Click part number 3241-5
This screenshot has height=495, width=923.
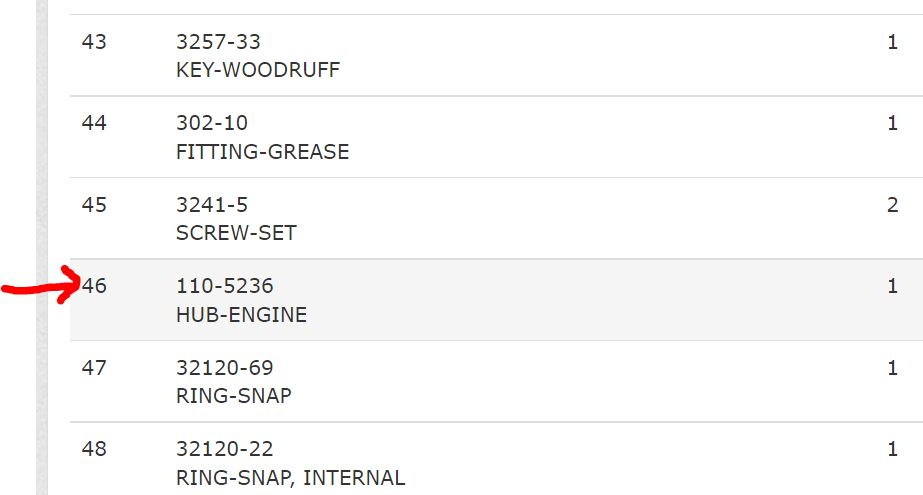pos(212,205)
